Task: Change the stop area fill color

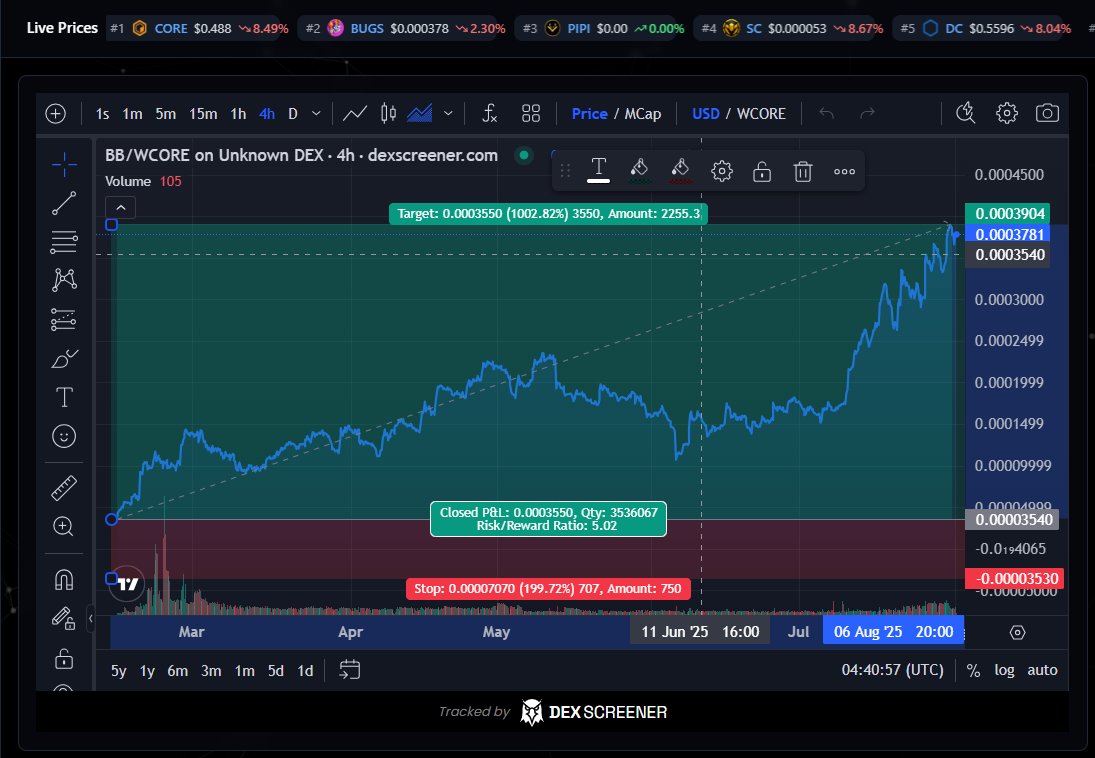Action: (680, 170)
